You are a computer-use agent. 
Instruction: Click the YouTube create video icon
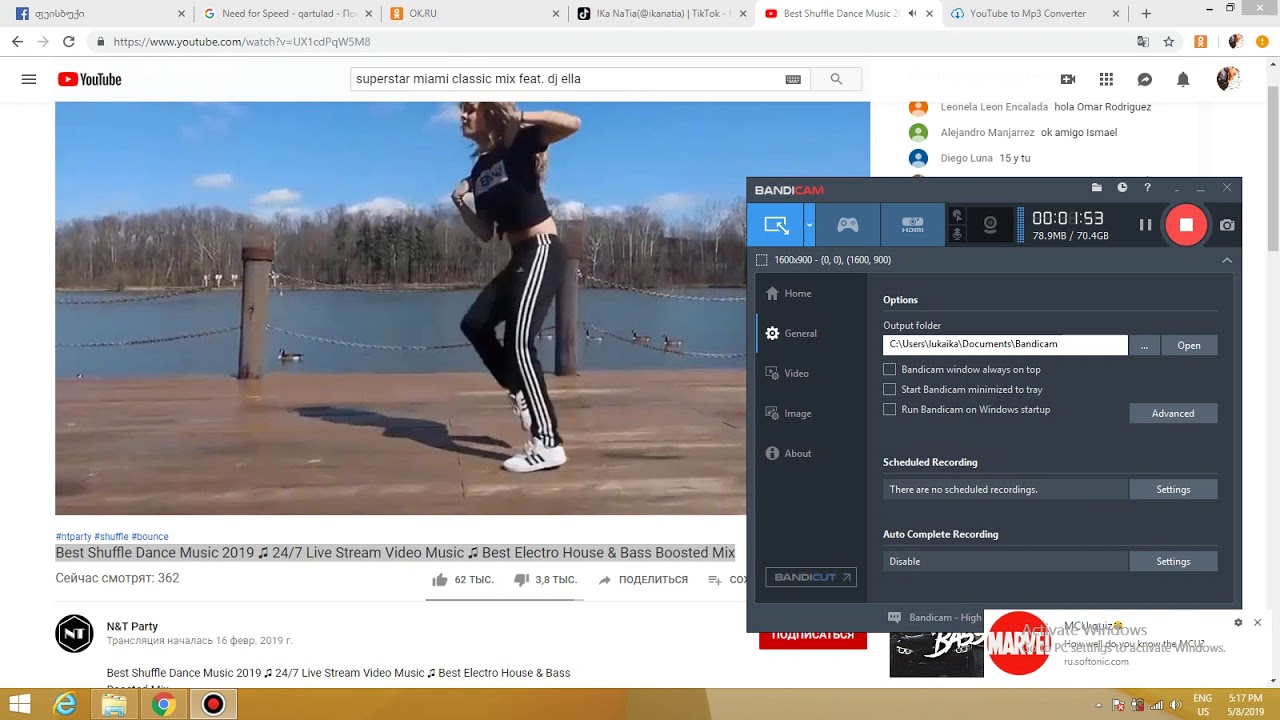(x=1068, y=79)
